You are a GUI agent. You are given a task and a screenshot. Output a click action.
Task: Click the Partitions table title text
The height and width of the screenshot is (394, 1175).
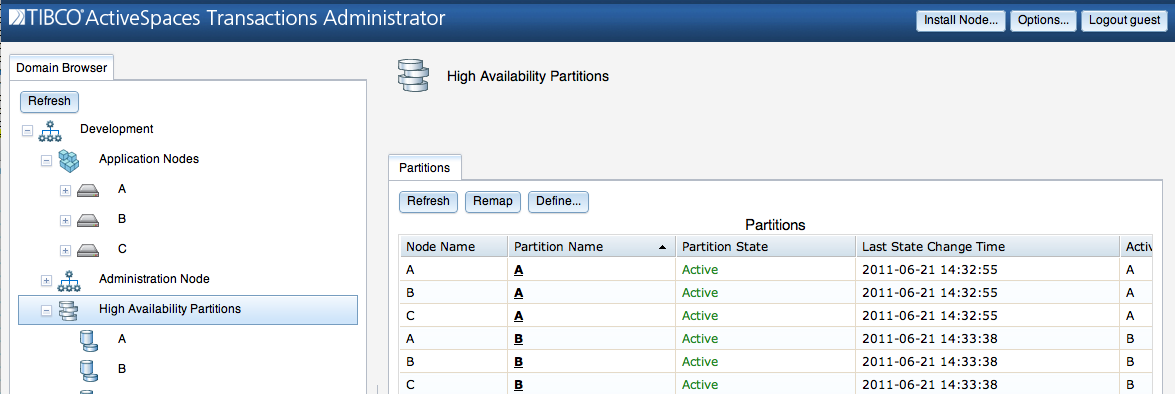coord(775,224)
